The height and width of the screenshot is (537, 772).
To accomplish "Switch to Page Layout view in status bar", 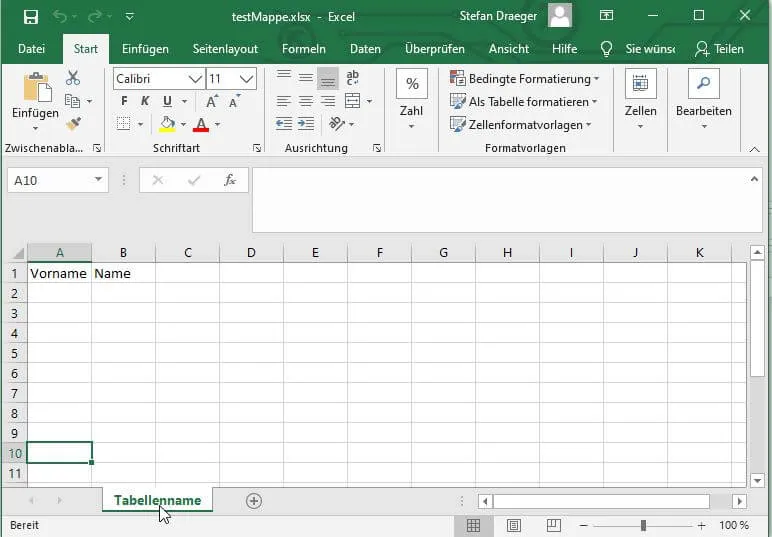I will point(513,525).
